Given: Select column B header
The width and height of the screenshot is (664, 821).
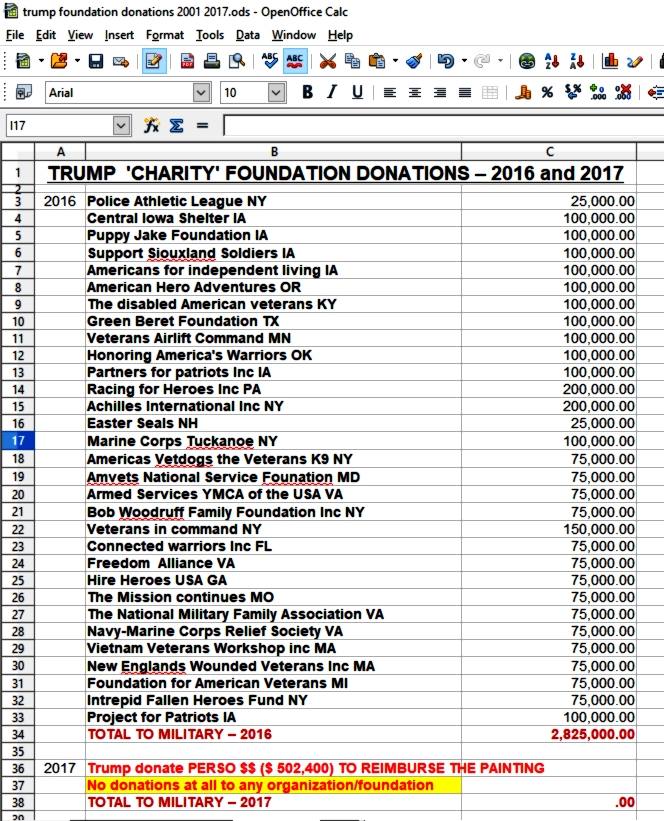Looking at the screenshot, I should (273, 151).
